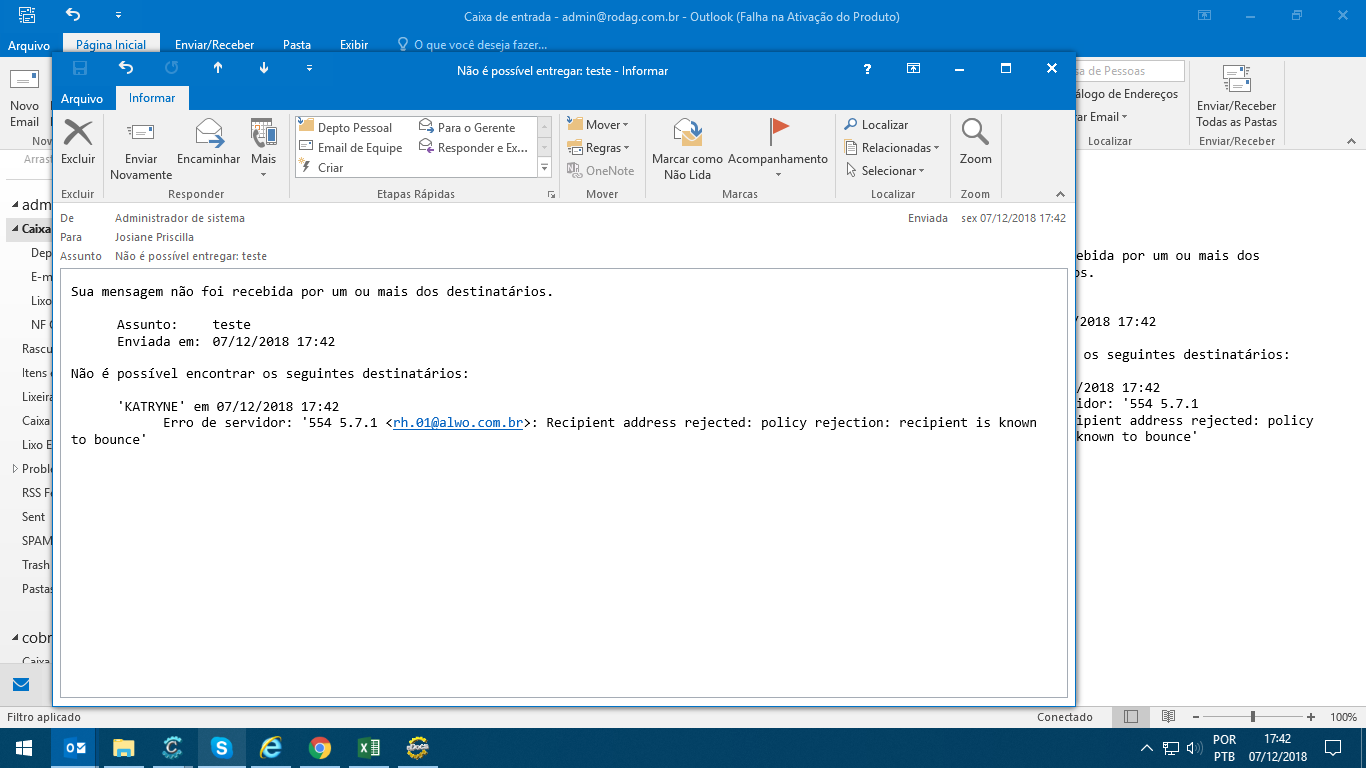Select Responder e Ex... quick step

[x=482, y=147]
